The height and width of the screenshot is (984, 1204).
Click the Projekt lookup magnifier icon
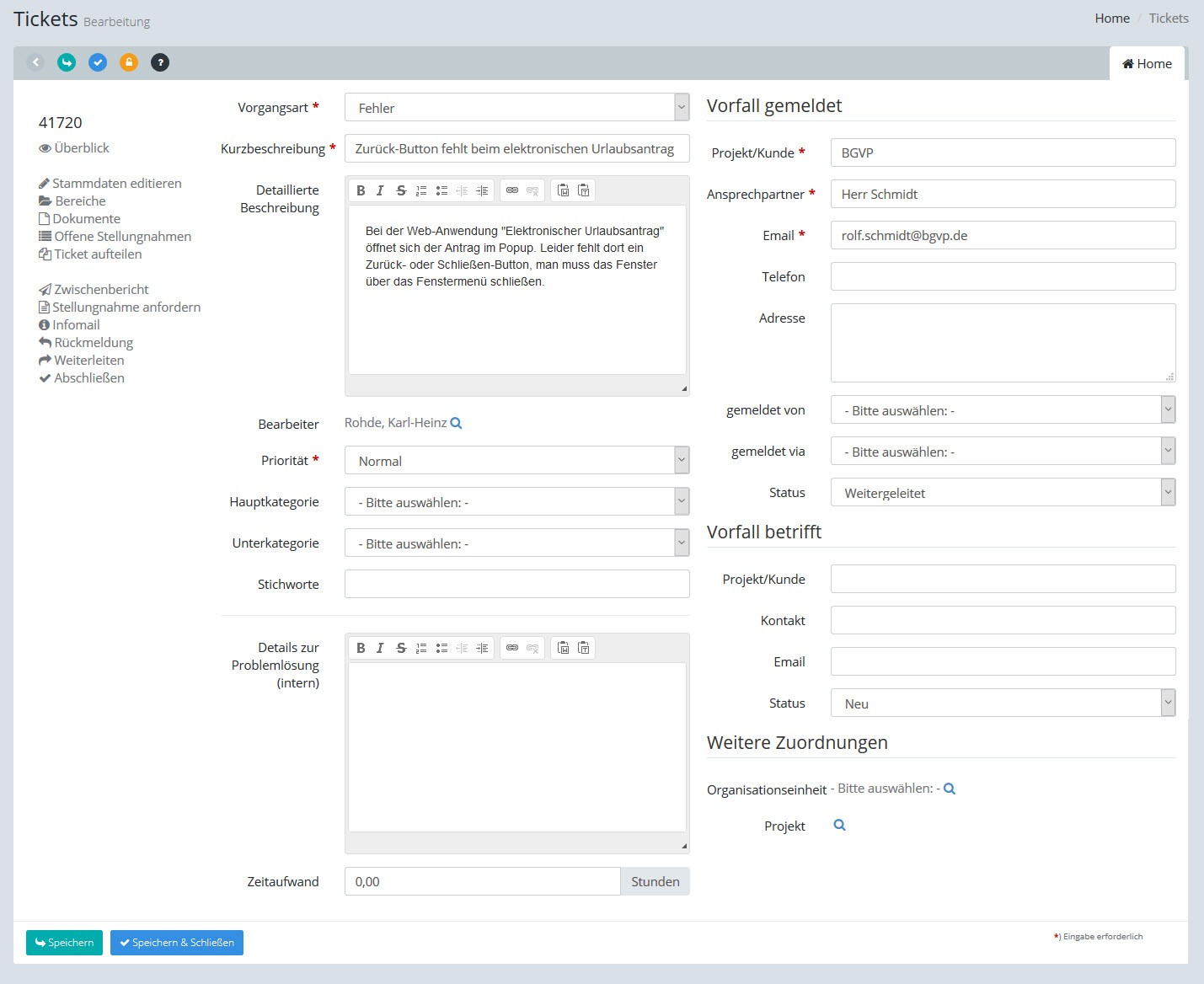[839, 826]
